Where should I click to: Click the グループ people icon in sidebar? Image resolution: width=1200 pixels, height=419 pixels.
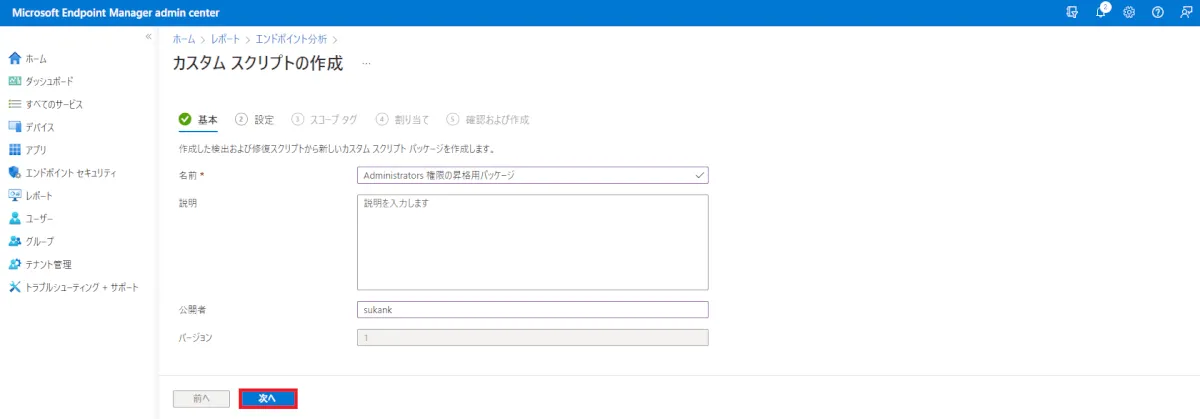[14, 241]
